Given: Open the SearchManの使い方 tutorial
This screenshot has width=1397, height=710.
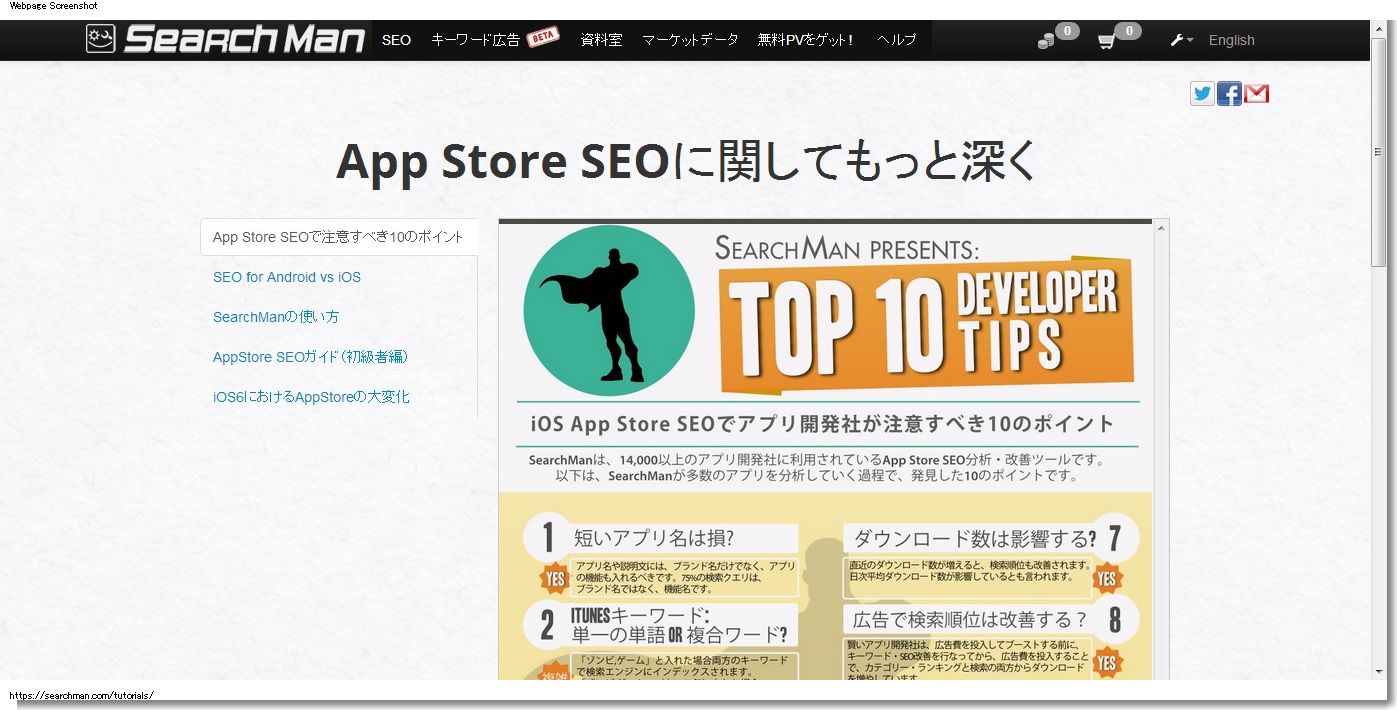Looking at the screenshot, I should 276,317.
